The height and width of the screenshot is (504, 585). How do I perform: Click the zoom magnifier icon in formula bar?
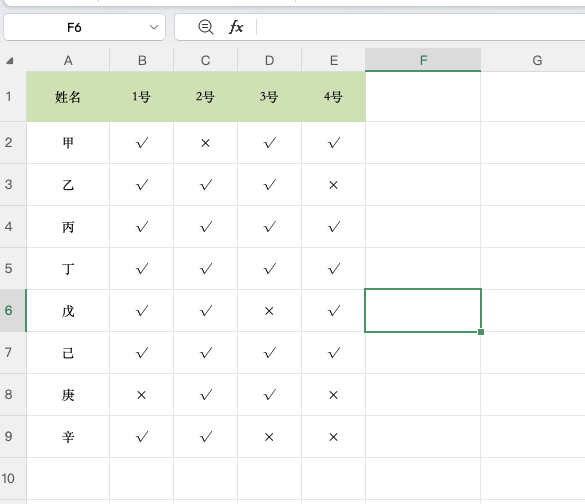pyautogui.click(x=206, y=27)
